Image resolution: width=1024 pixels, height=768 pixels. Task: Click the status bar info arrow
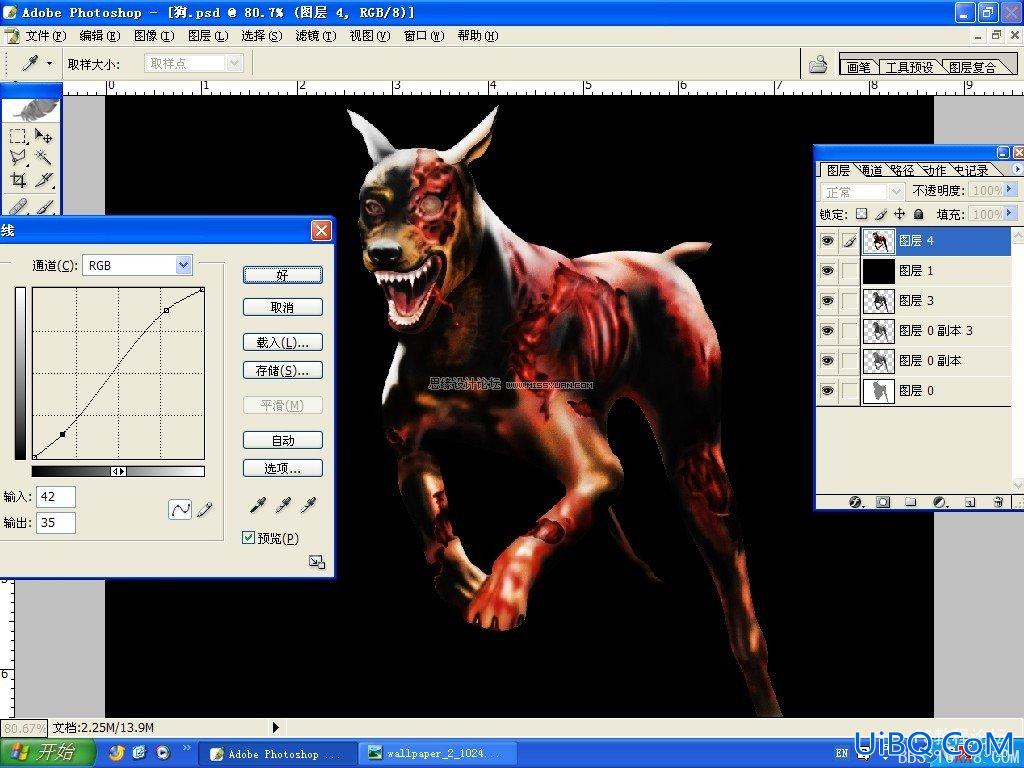[276, 727]
